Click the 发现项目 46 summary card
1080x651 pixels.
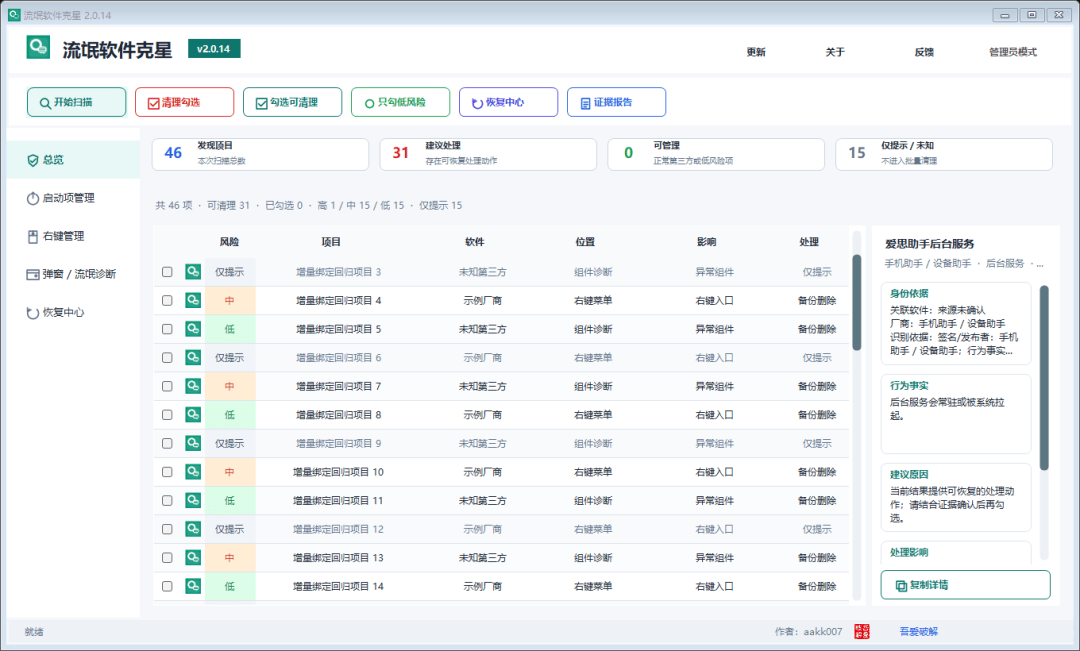260,154
